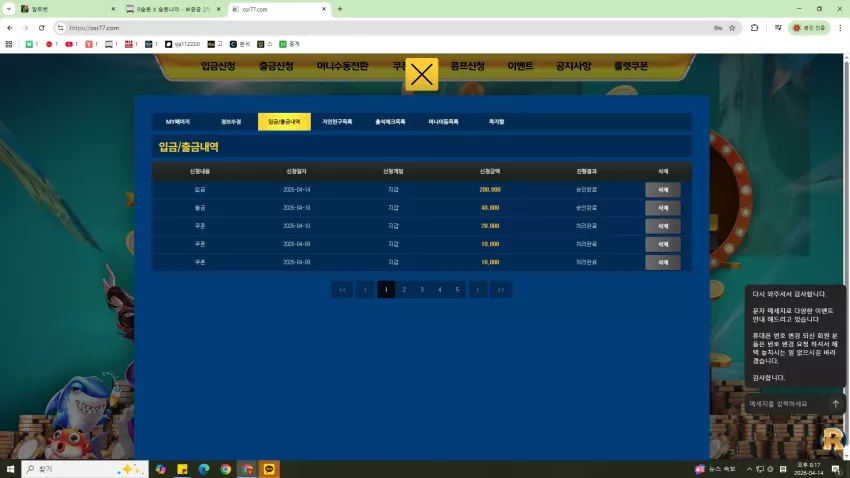
Task: Switch to the MY페이지 tab
Action: [x=178, y=122]
